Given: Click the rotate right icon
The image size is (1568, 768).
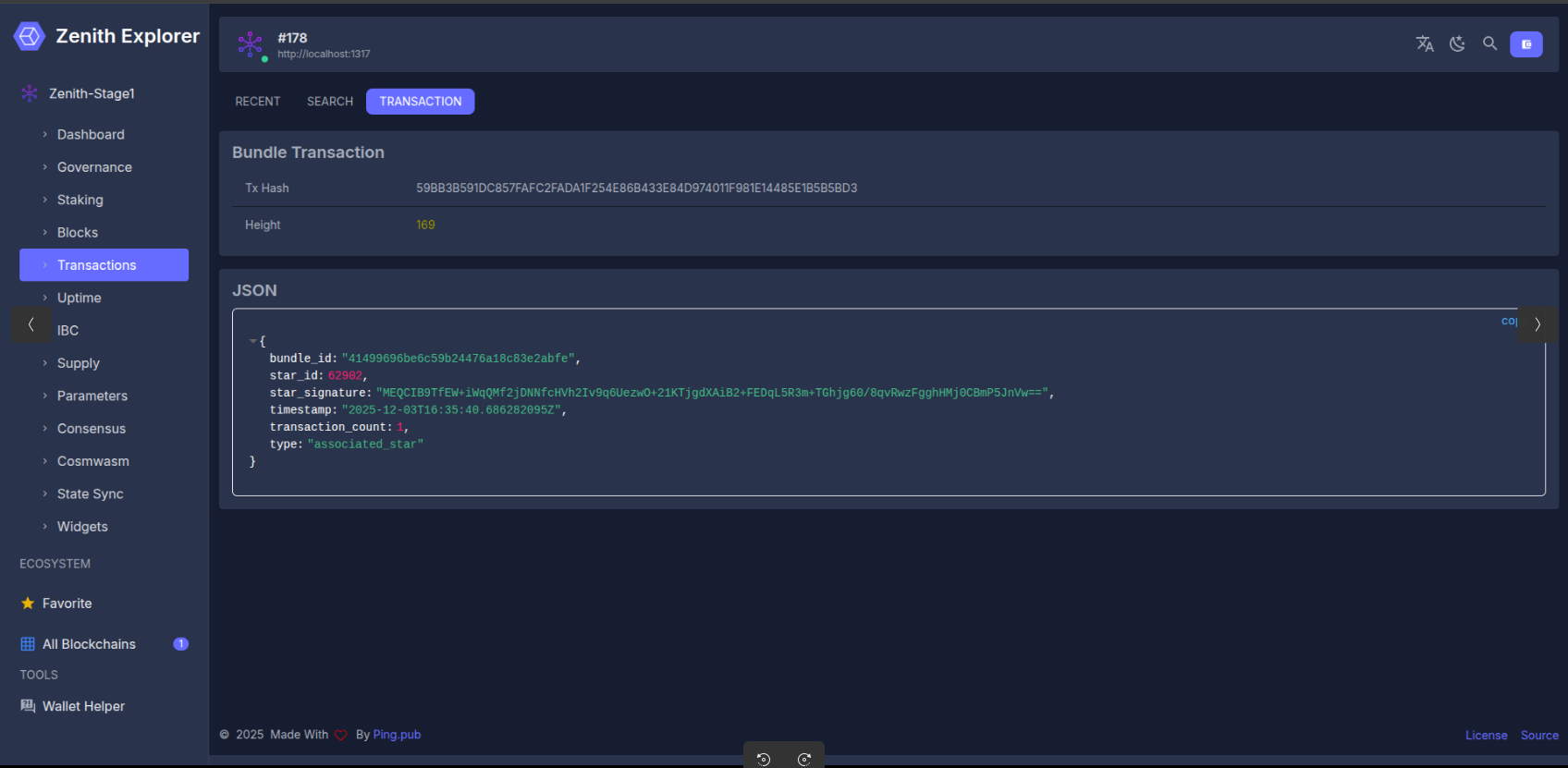Looking at the screenshot, I should pos(804,759).
